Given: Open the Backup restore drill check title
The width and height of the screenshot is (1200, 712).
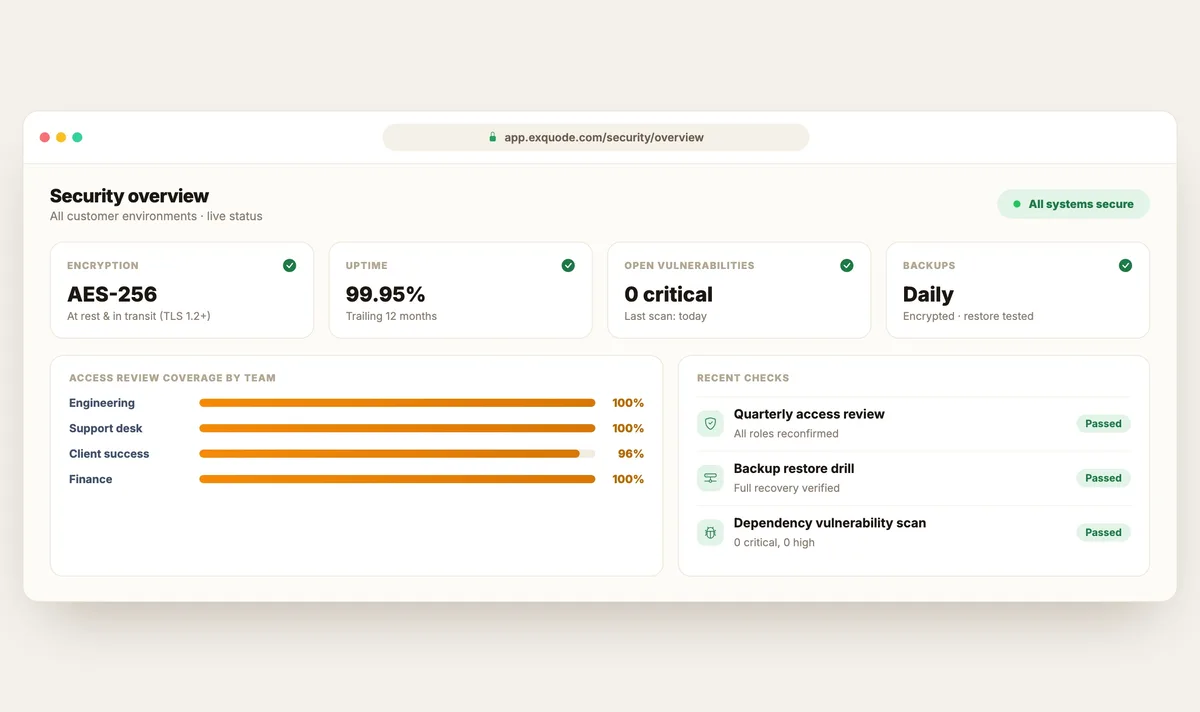Looking at the screenshot, I should 794,468.
